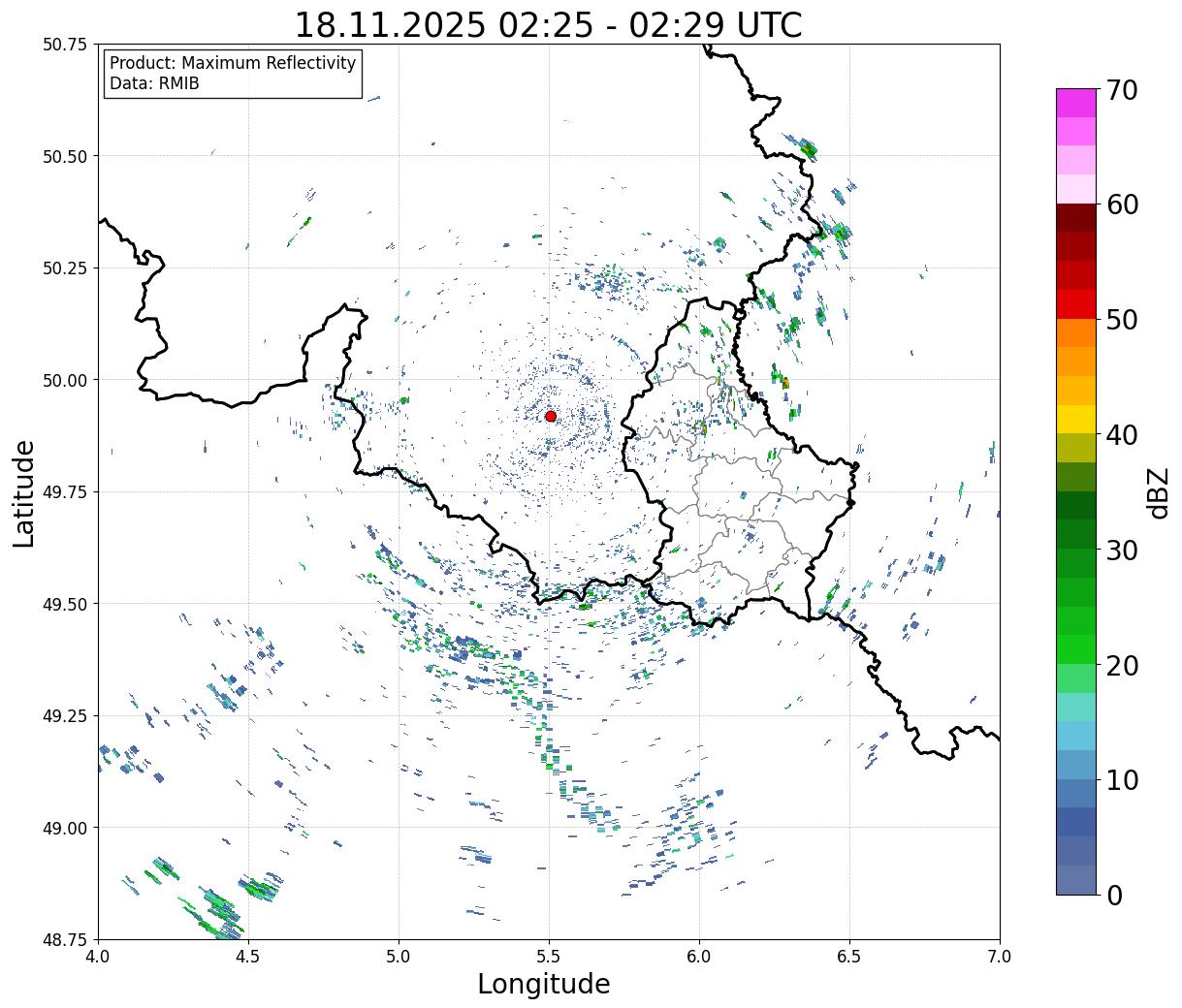This screenshot has width=1182, height=1008.
Task: Pick the mint green band just below 20
Action: (x=1076, y=678)
